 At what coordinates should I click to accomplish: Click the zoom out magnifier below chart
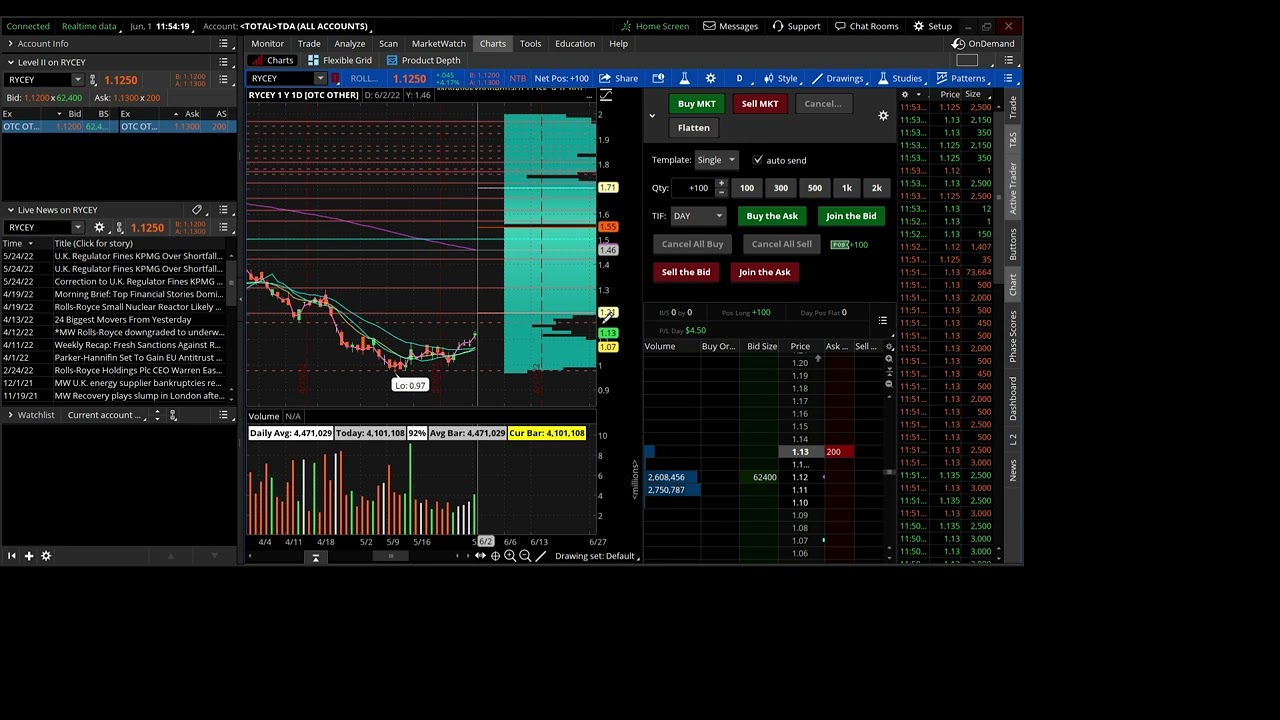(x=525, y=556)
